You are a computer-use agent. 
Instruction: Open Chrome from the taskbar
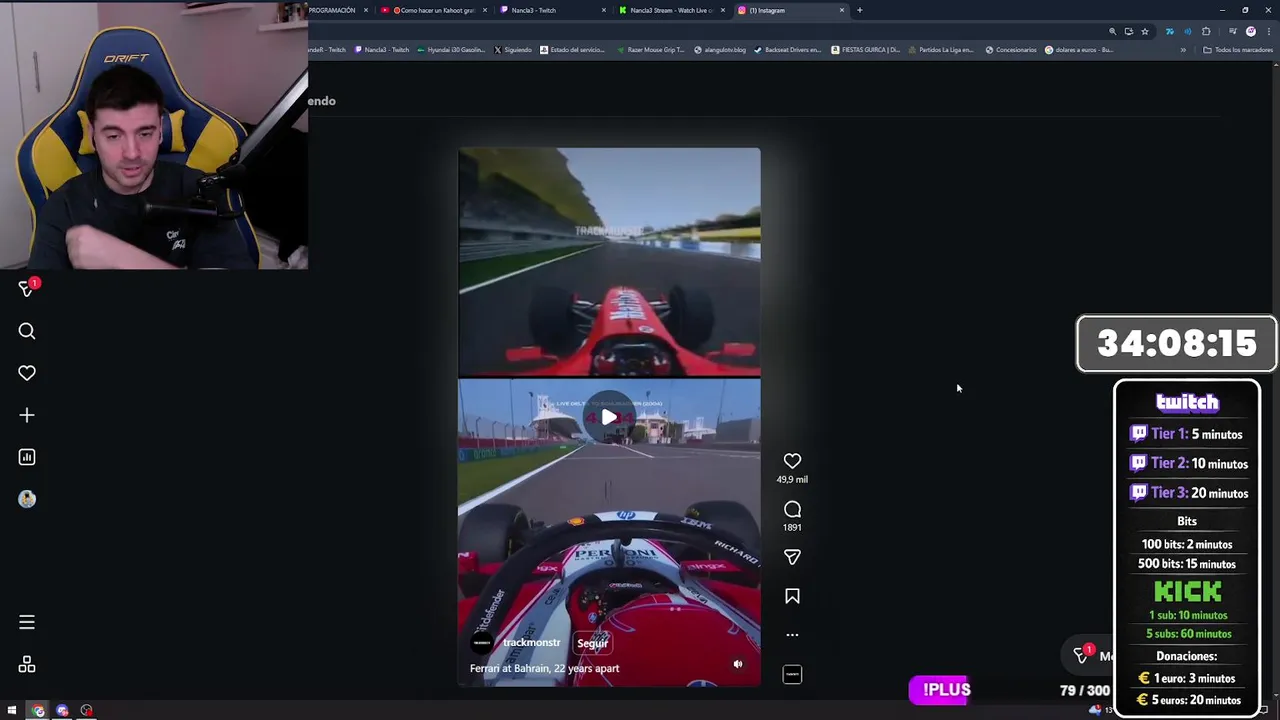(x=38, y=711)
